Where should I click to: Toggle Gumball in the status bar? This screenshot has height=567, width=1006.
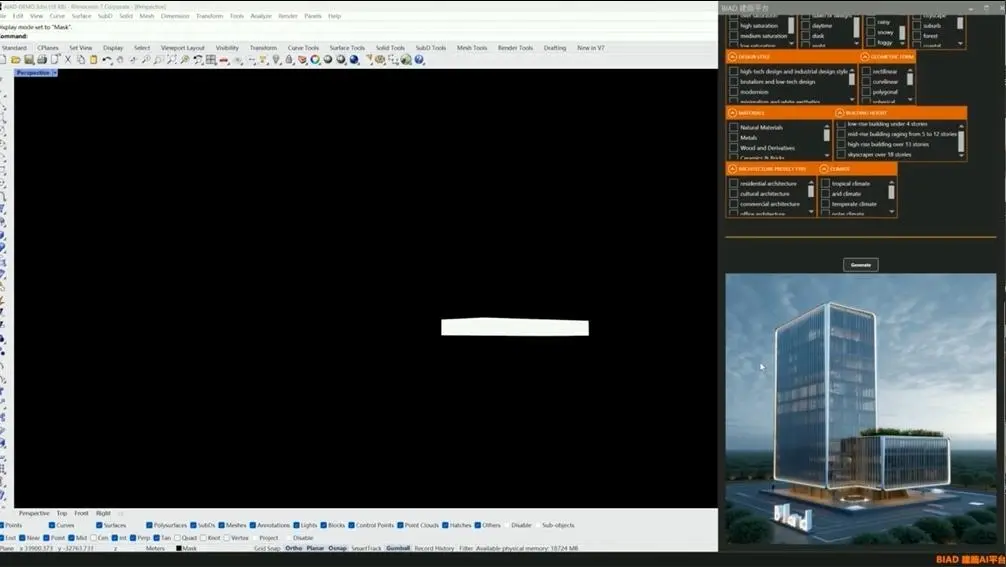coord(398,548)
